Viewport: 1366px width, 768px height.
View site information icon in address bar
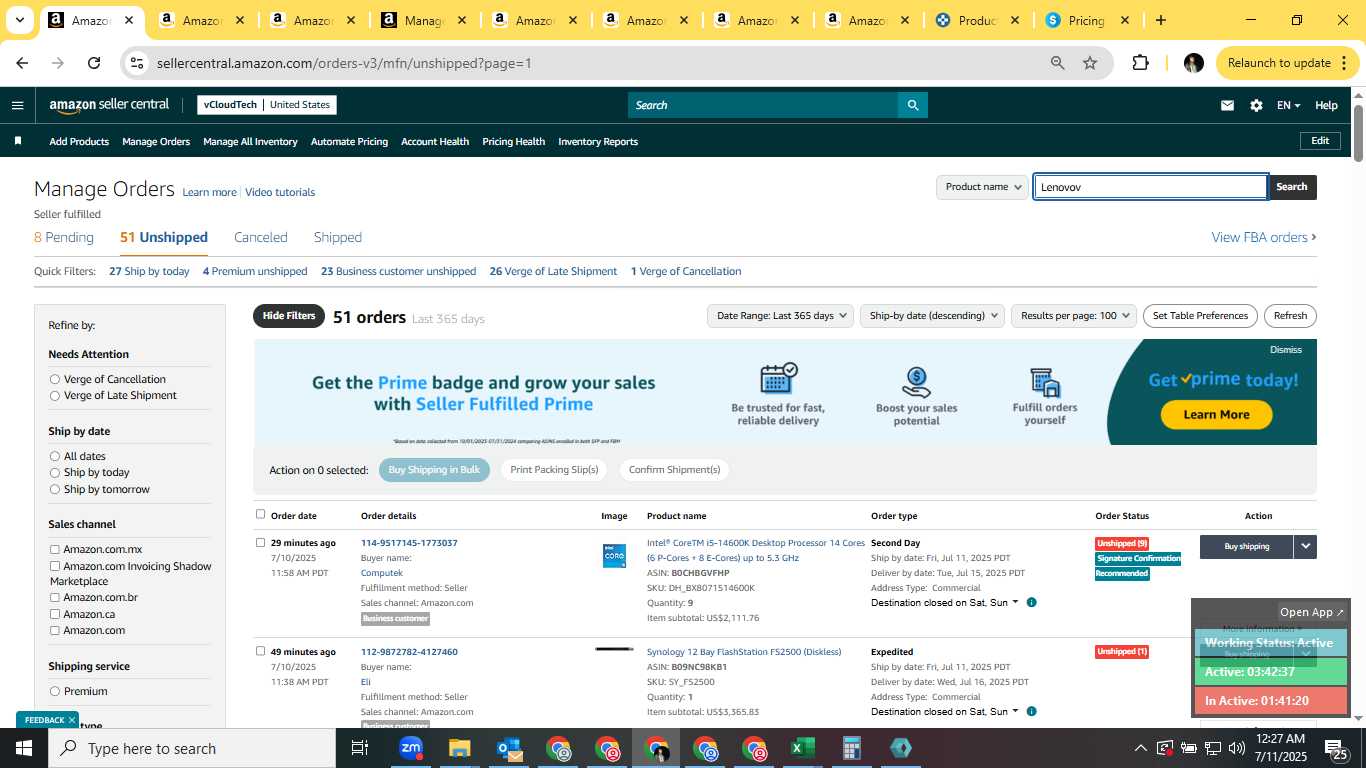137,63
